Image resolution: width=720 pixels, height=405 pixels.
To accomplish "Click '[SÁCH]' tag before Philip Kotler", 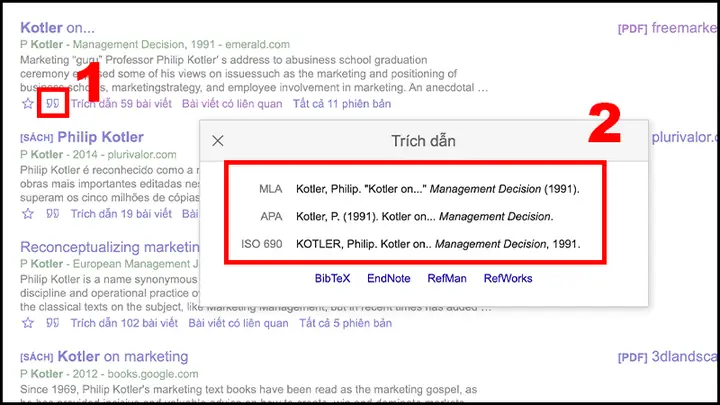I will (x=37, y=138).
